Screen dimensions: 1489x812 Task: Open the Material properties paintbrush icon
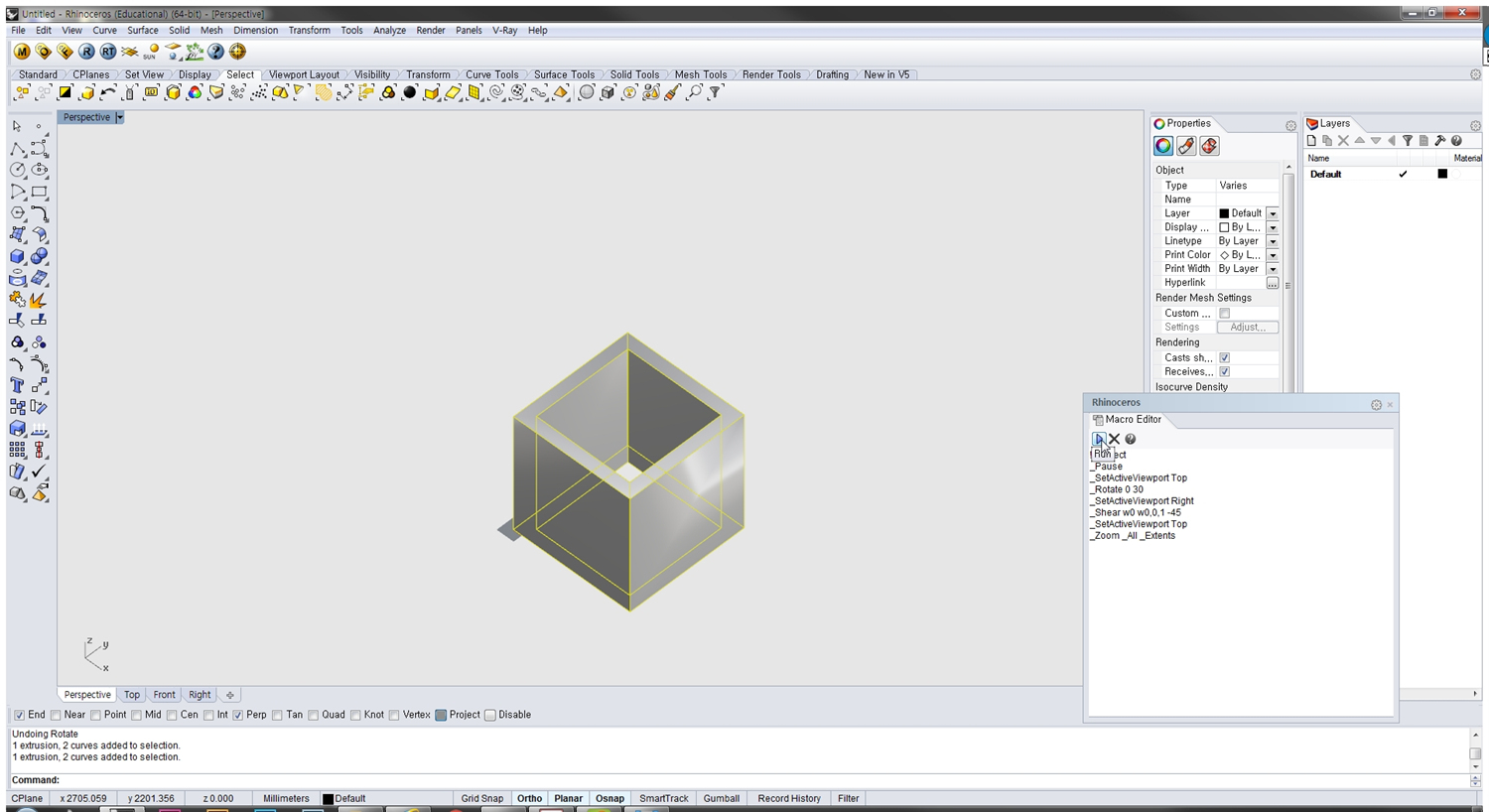pos(1186,146)
